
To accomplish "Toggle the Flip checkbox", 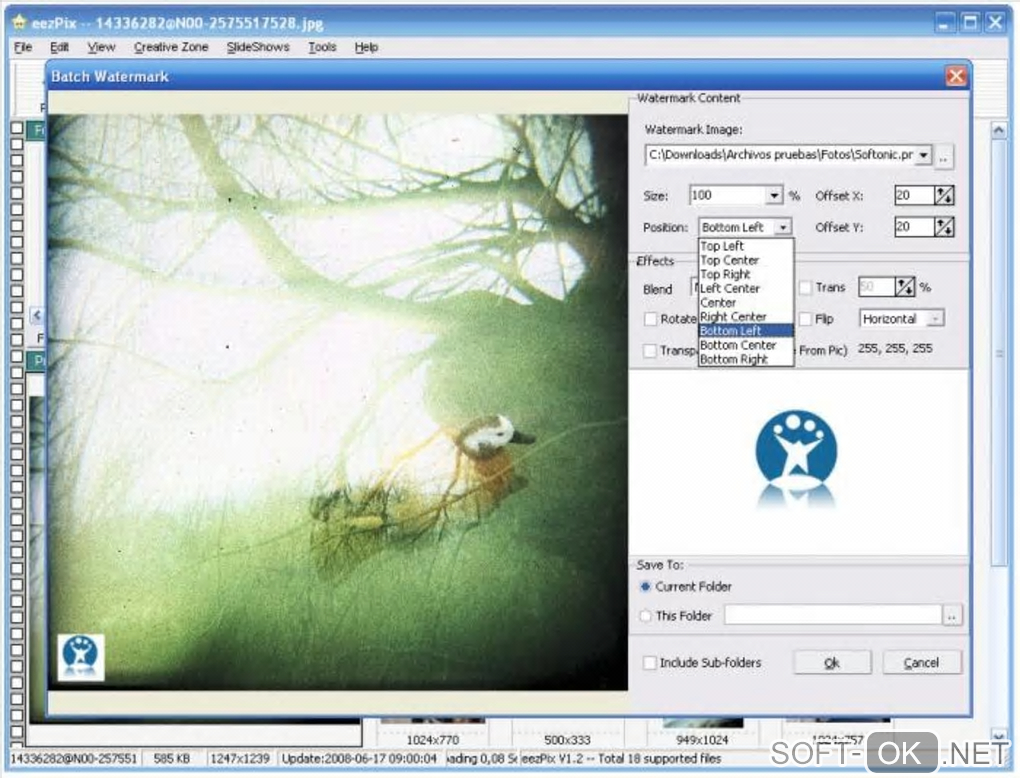I will pyautogui.click(x=805, y=319).
